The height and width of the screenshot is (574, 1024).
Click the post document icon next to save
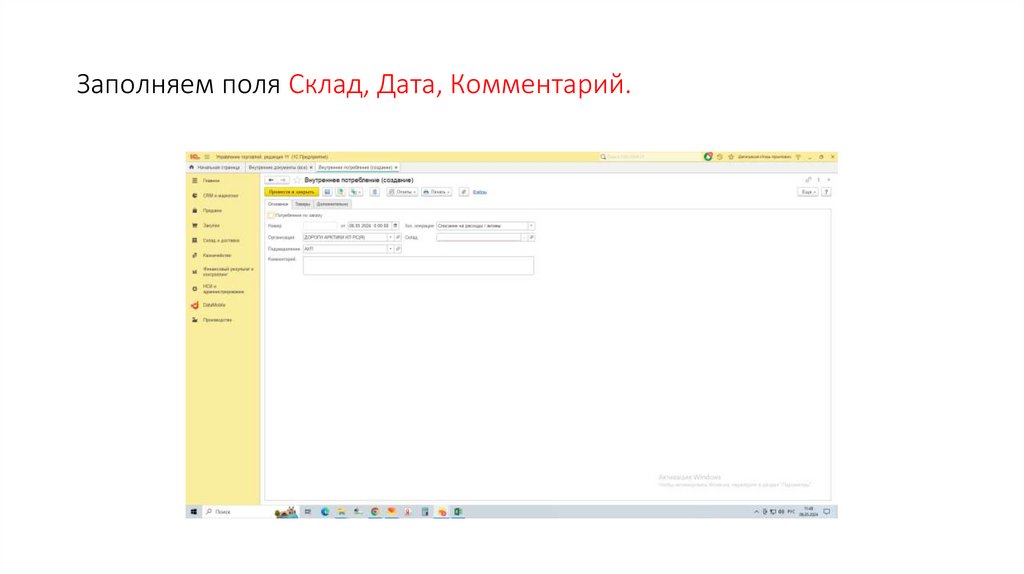pos(340,192)
